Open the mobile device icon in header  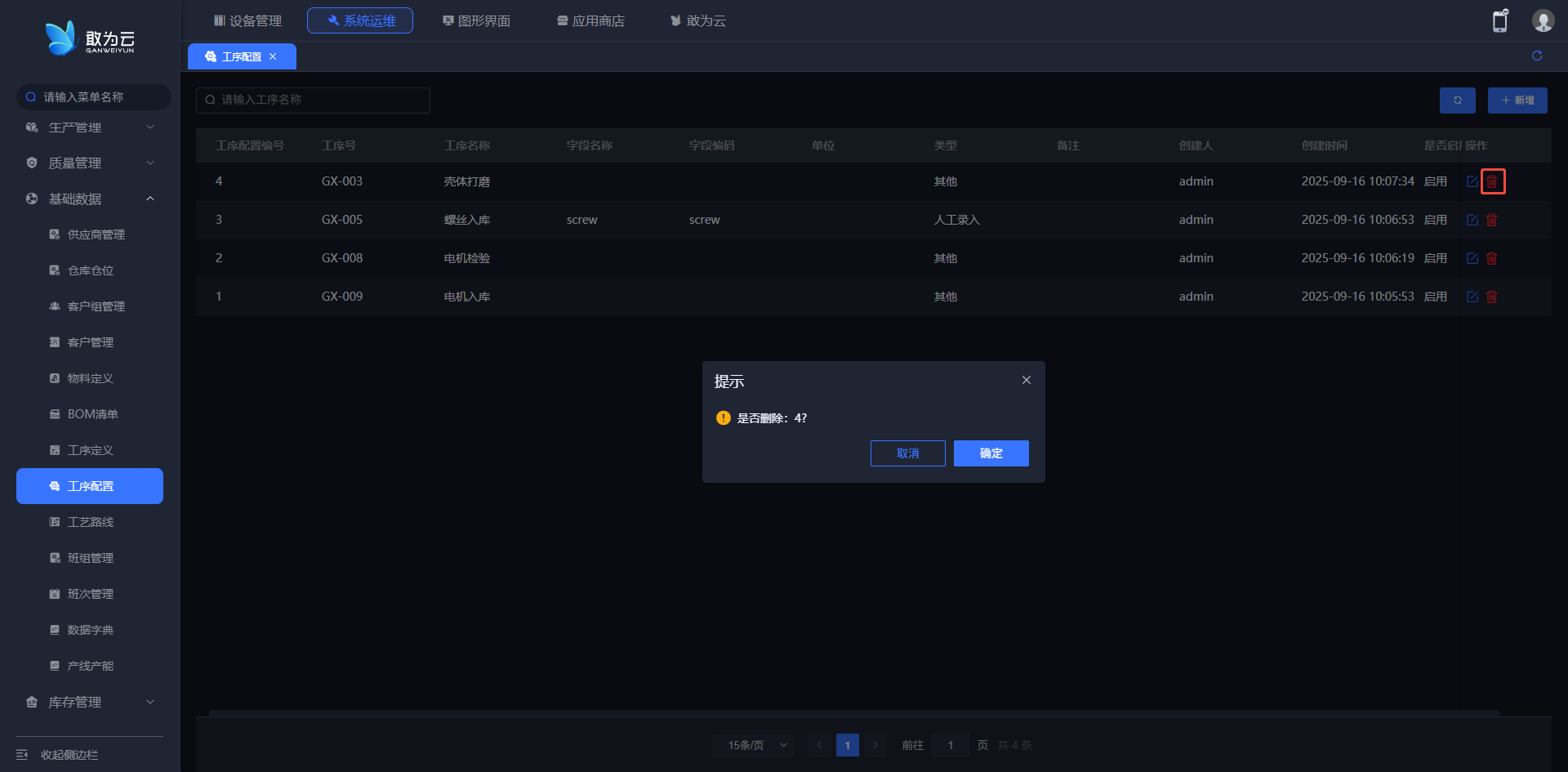pyautogui.click(x=1499, y=21)
